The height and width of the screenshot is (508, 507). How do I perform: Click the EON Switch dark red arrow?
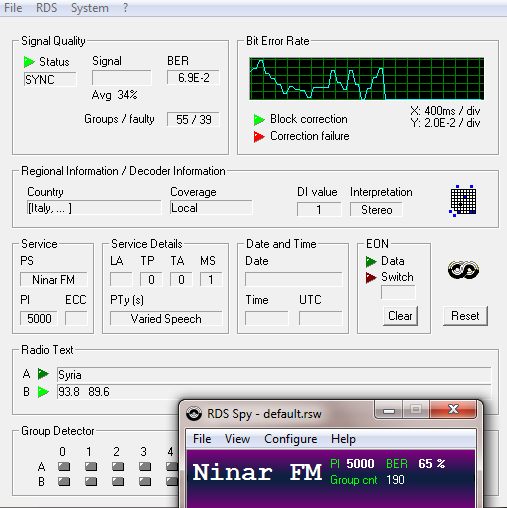(x=371, y=277)
